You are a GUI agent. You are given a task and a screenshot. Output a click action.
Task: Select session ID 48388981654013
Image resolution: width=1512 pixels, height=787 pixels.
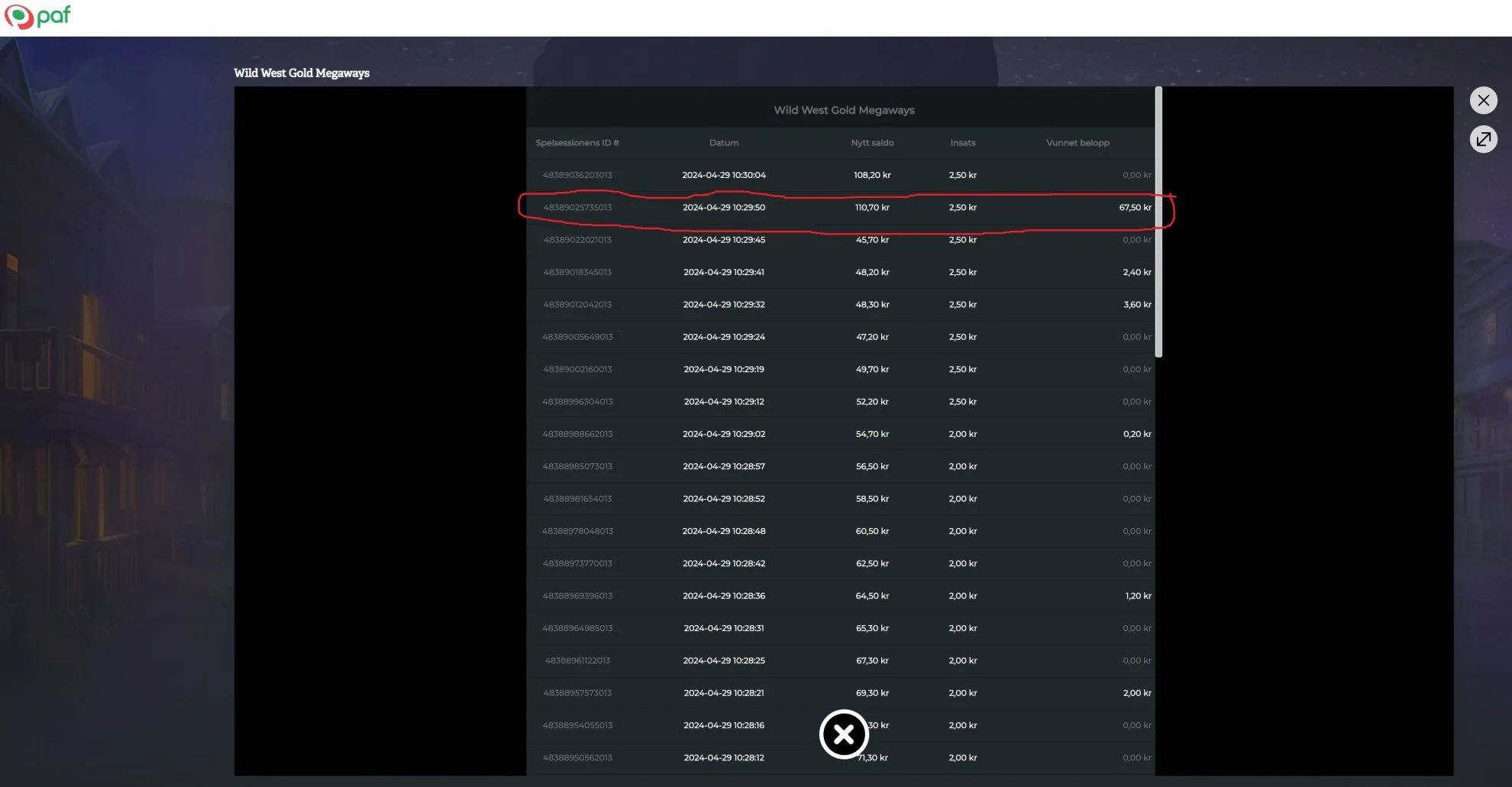pyautogui.click(x=577, y=499)
